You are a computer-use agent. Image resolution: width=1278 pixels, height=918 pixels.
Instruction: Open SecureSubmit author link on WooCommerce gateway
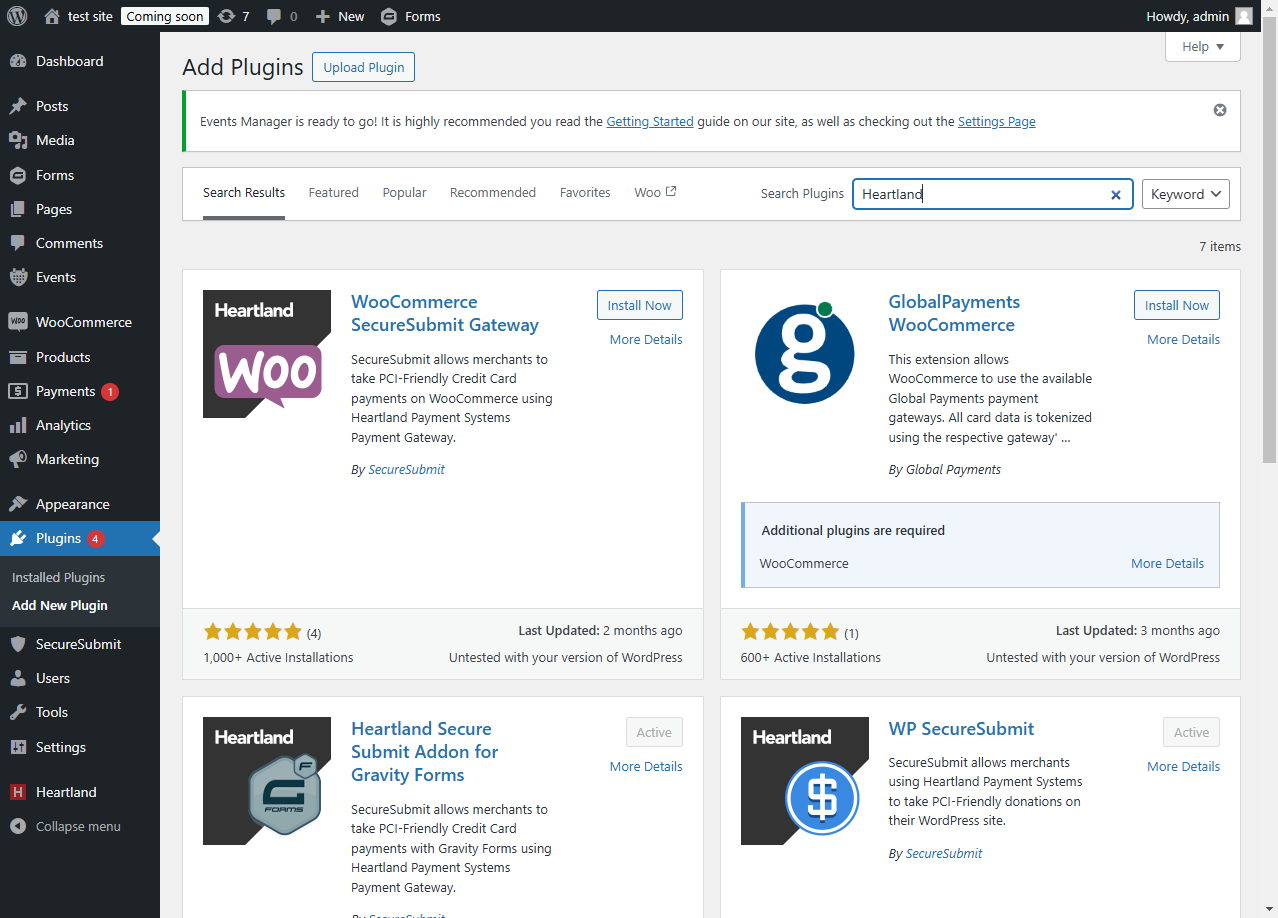click(406, 469)
